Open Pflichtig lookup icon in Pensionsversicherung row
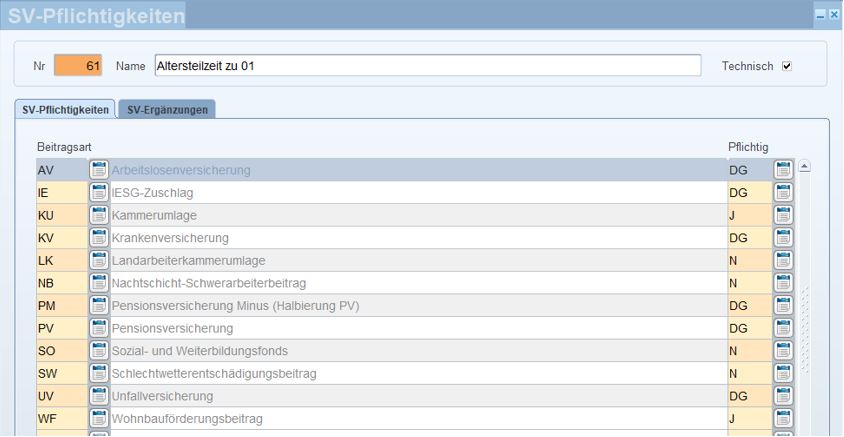The image size is (844, 437). click(783, 328)
